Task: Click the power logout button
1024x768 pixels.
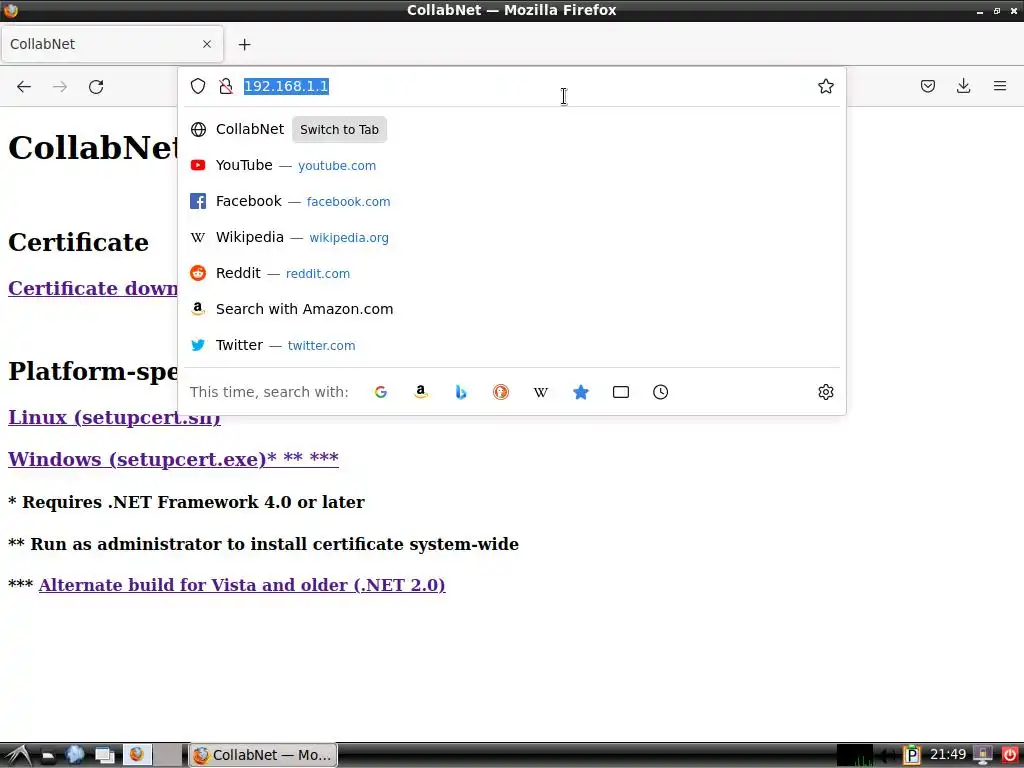Action: 1010,755
